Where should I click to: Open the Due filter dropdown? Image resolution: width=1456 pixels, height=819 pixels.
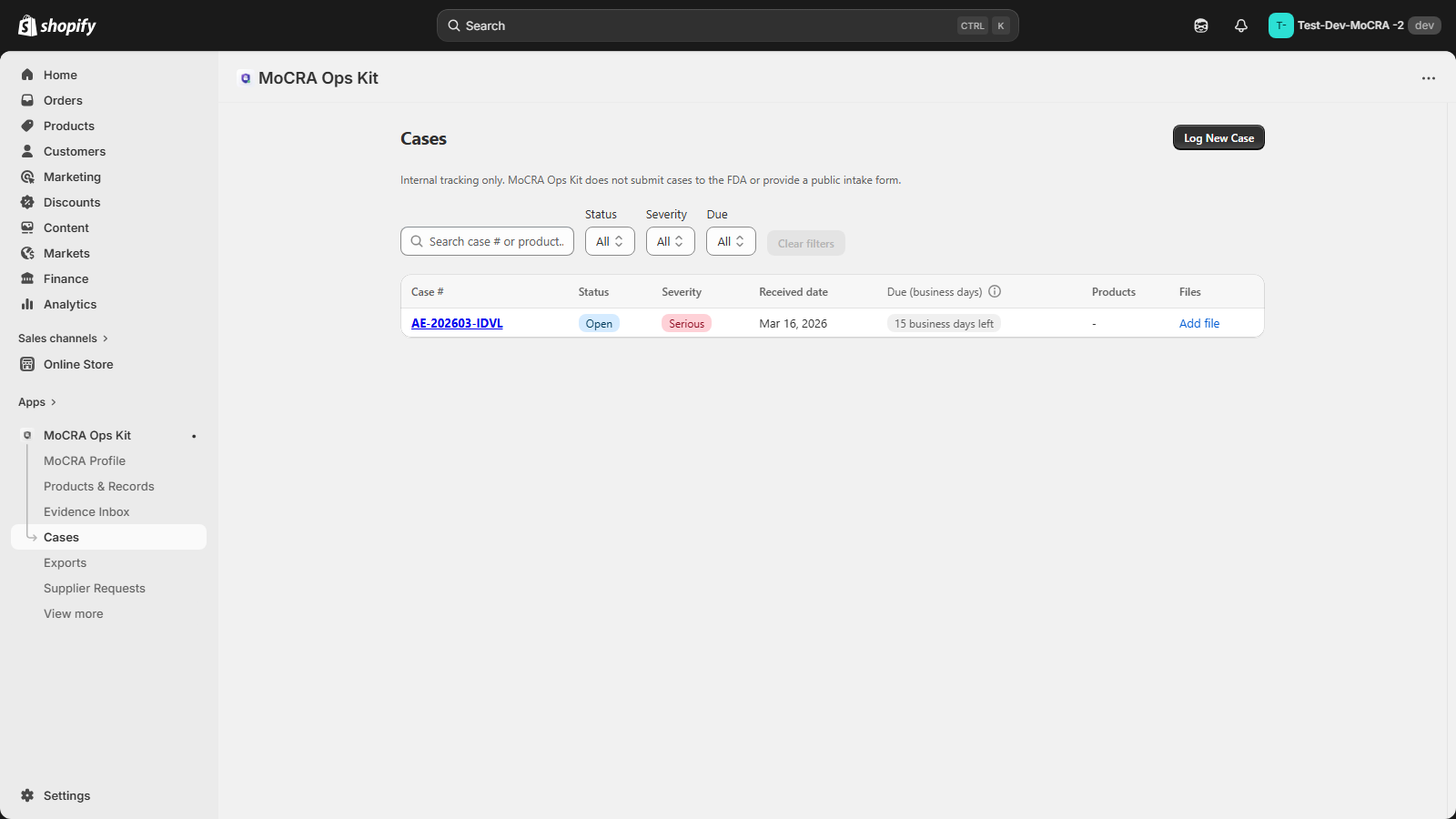[731, 241]
